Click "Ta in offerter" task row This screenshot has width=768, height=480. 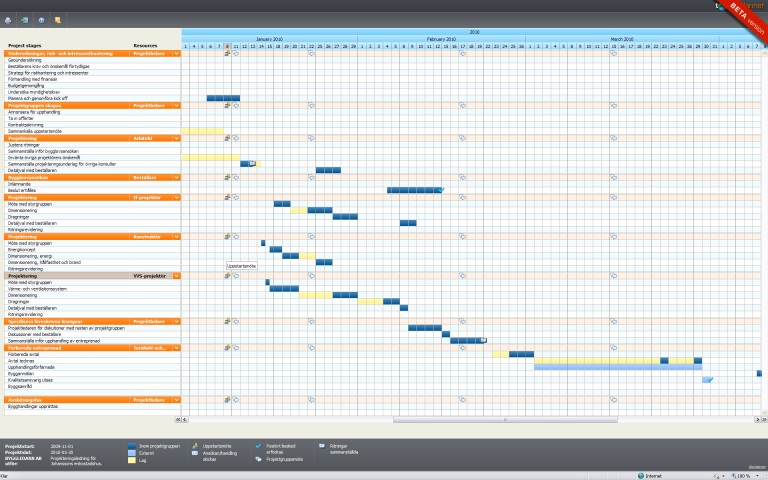click(93, 118)
